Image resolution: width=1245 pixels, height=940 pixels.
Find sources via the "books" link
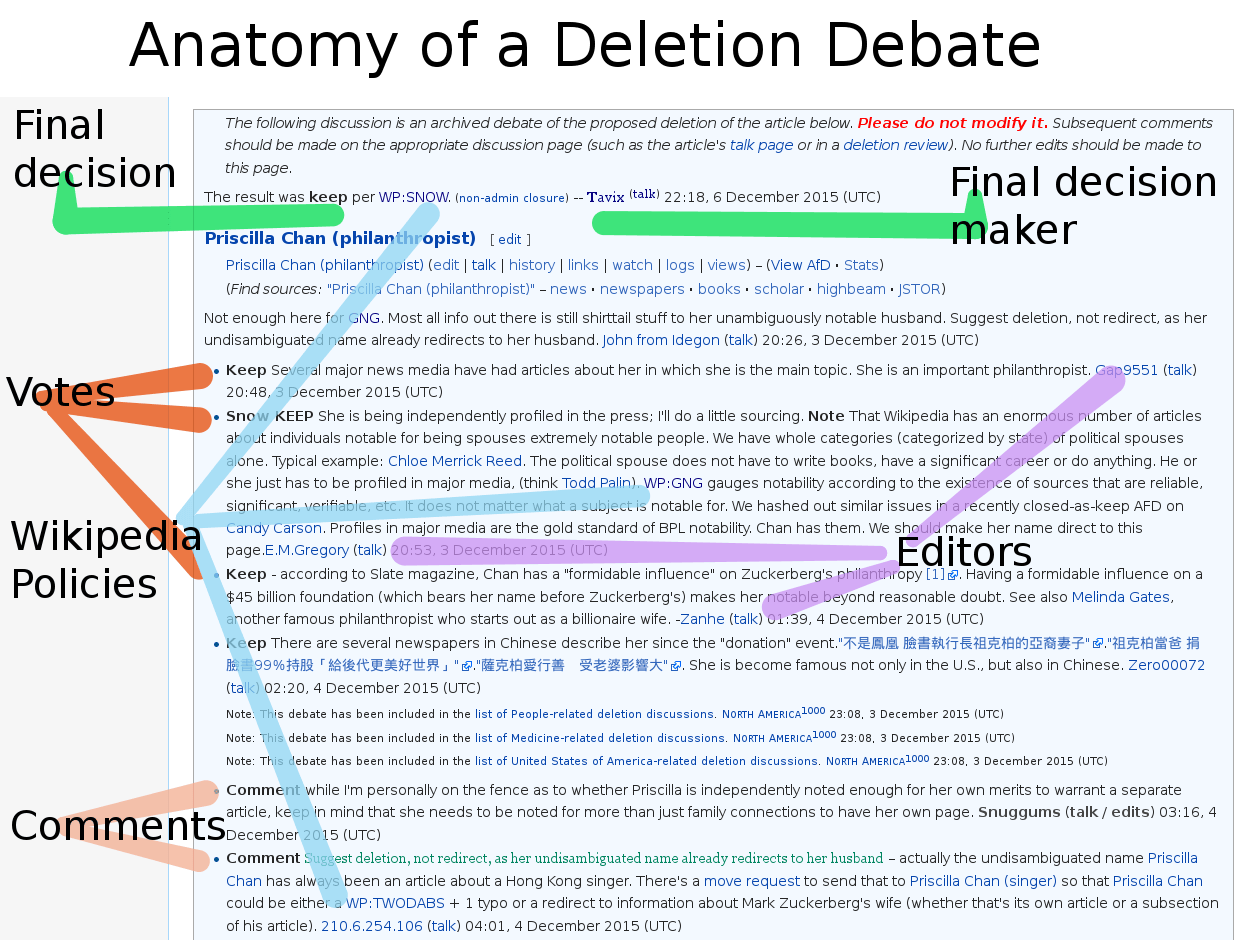click(719, 289)
